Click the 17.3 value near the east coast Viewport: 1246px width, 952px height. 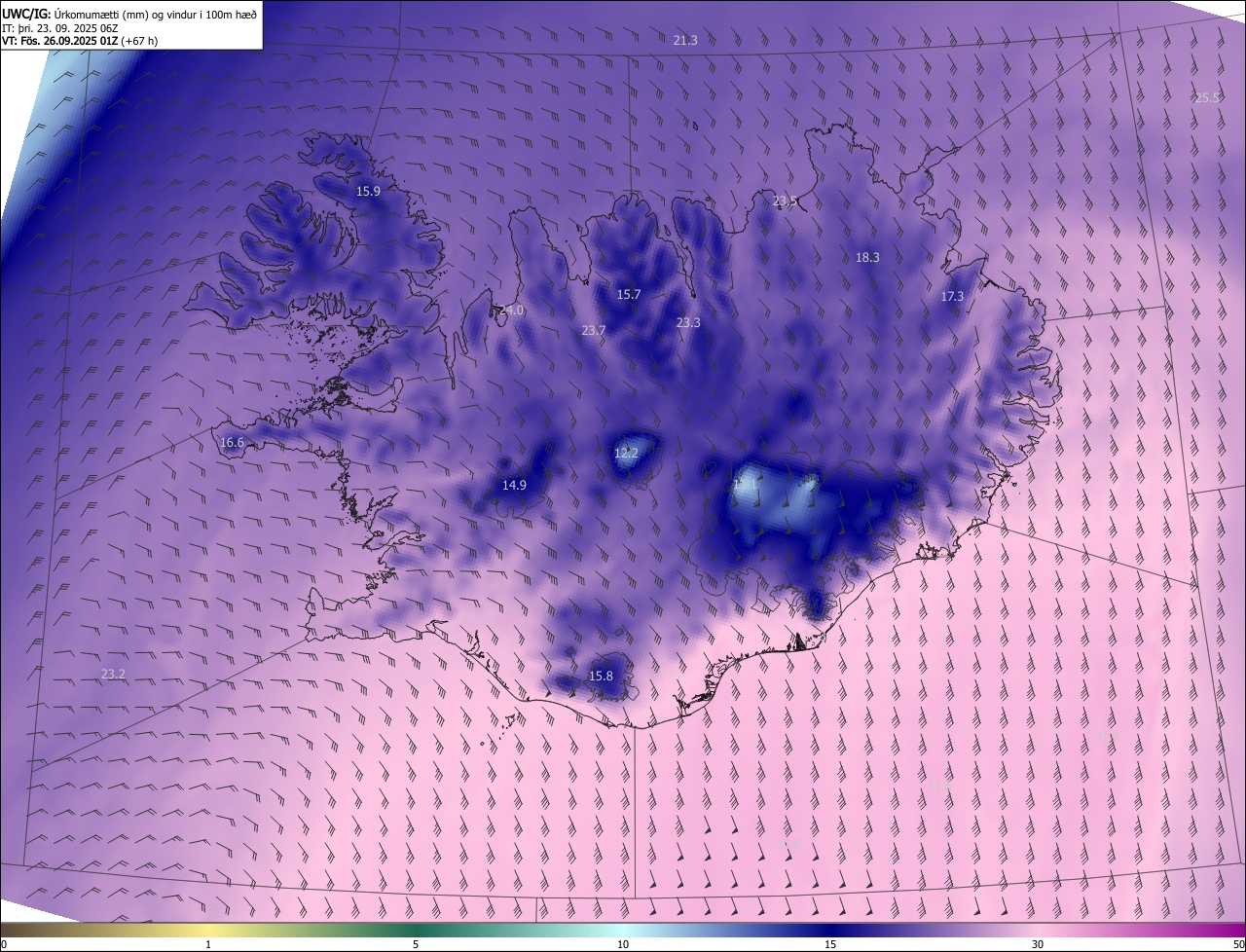click(x=952, y=296)
